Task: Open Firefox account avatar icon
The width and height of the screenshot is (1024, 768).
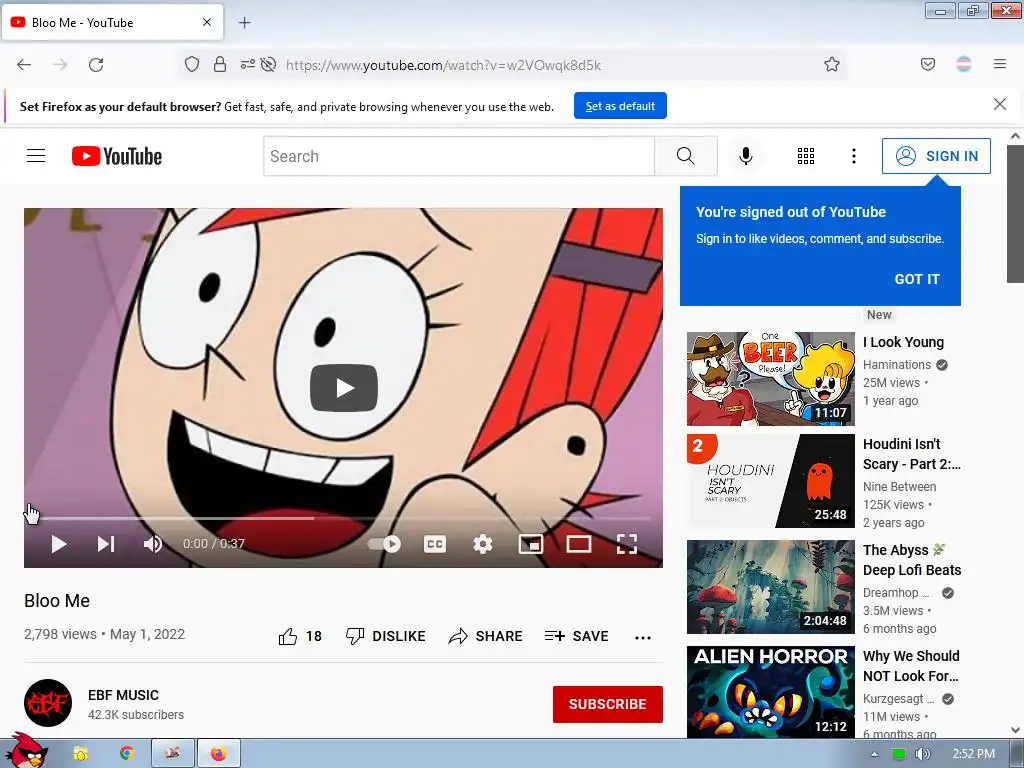Action: [963, 64]
